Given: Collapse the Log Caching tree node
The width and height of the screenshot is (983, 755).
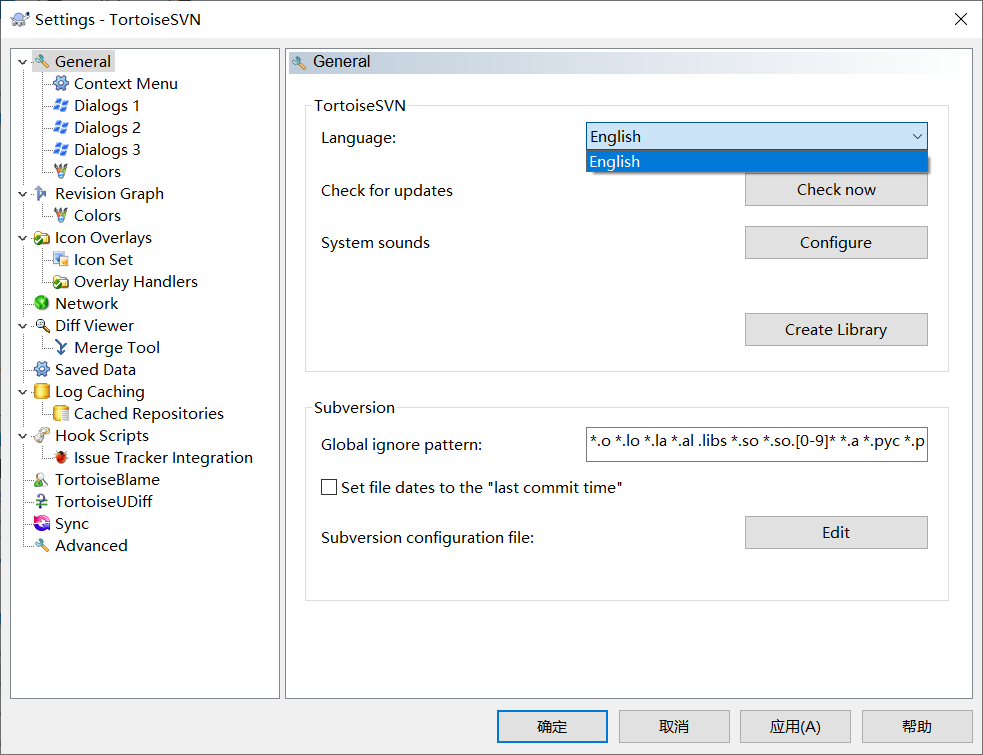Looking at the screenshot, I should [x=23, y=392].
